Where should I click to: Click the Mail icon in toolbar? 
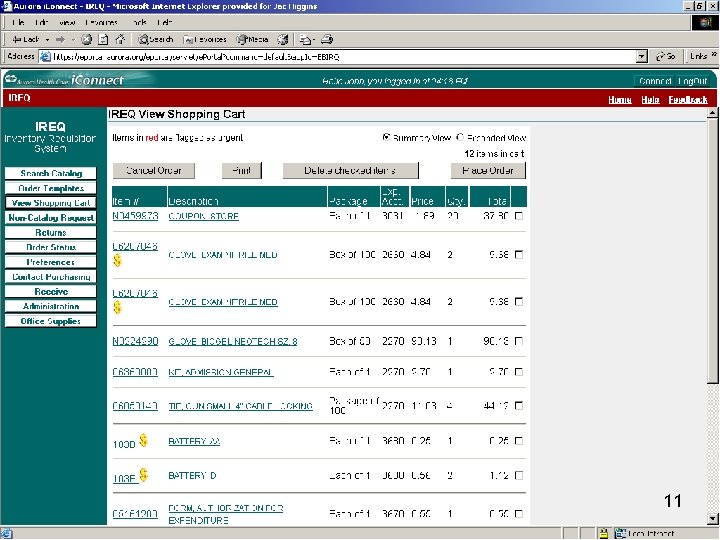(x=305, y=39)
